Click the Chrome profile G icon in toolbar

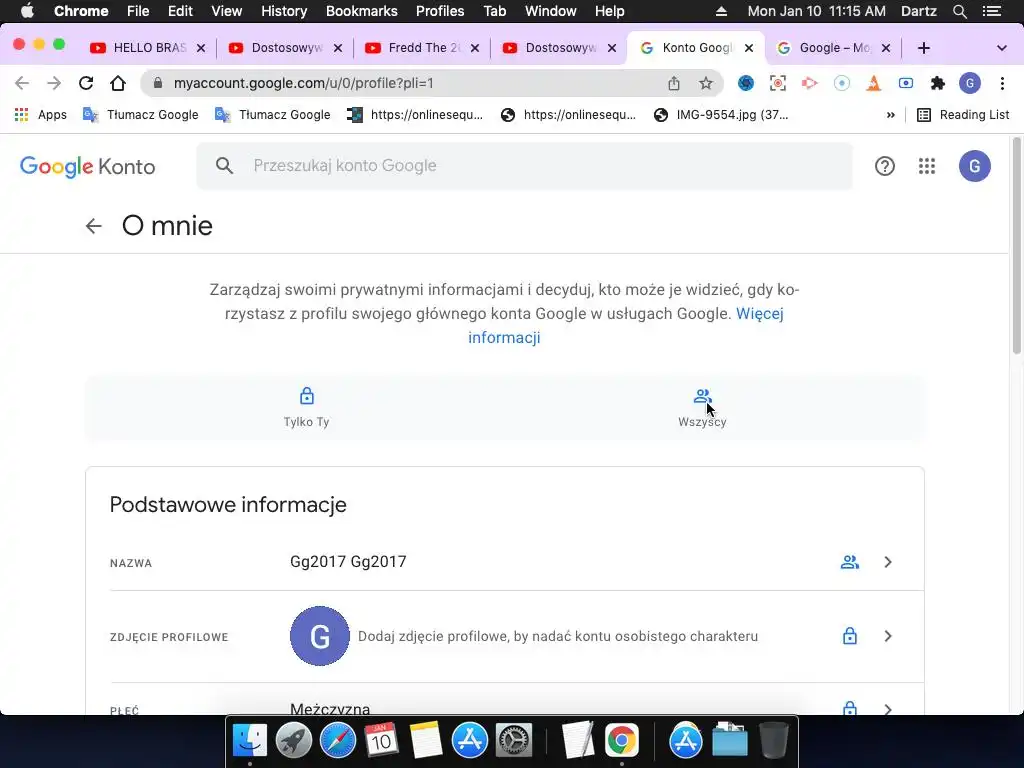click(x=970, y=83)
